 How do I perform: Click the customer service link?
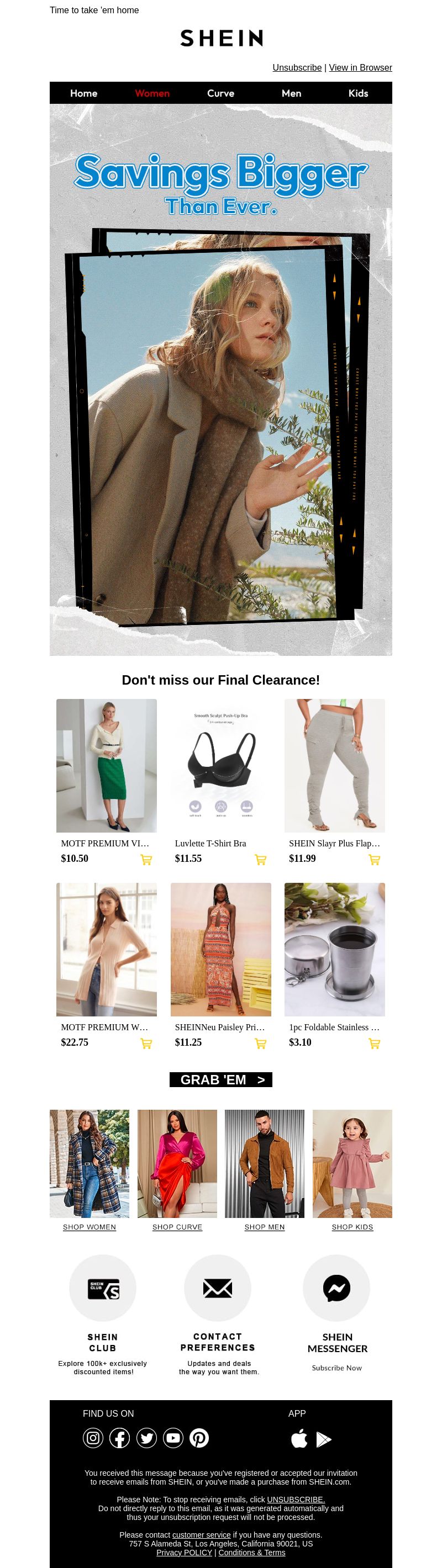pyautogui.click(x=202, y=1534)
